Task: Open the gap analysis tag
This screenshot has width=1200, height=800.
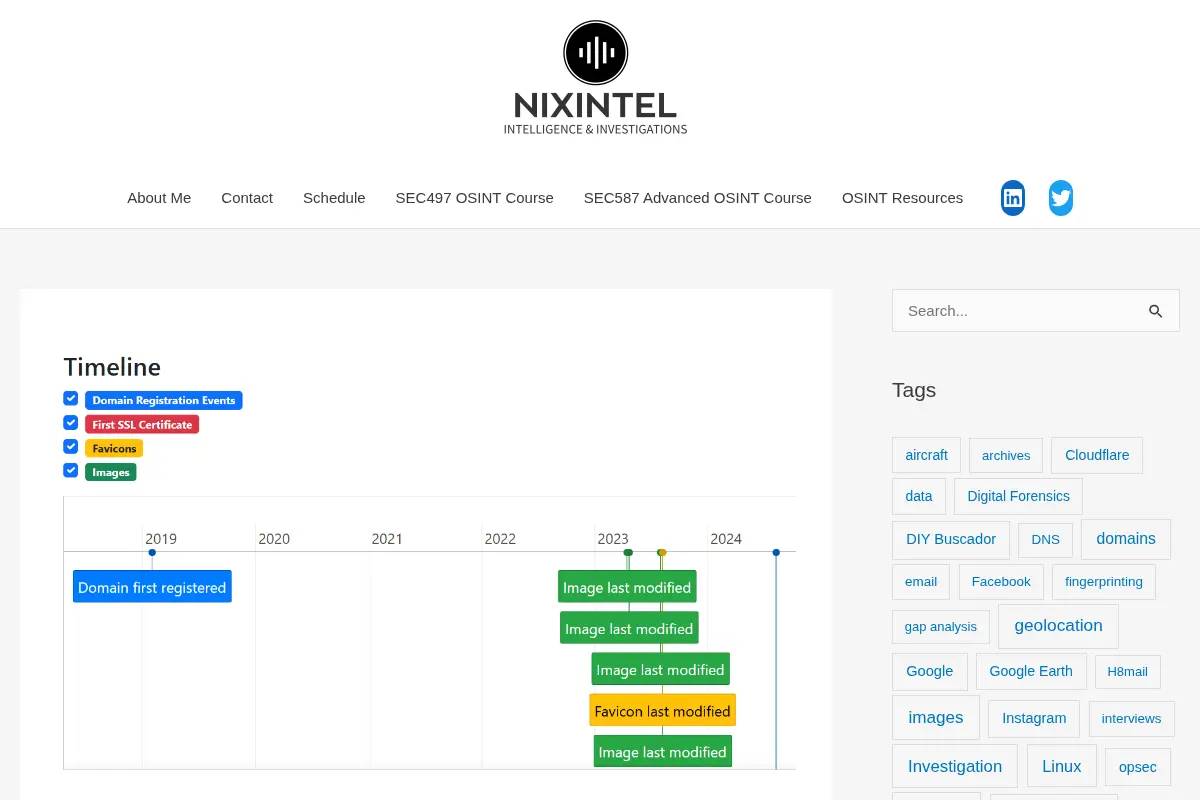Action: [941, 627]
